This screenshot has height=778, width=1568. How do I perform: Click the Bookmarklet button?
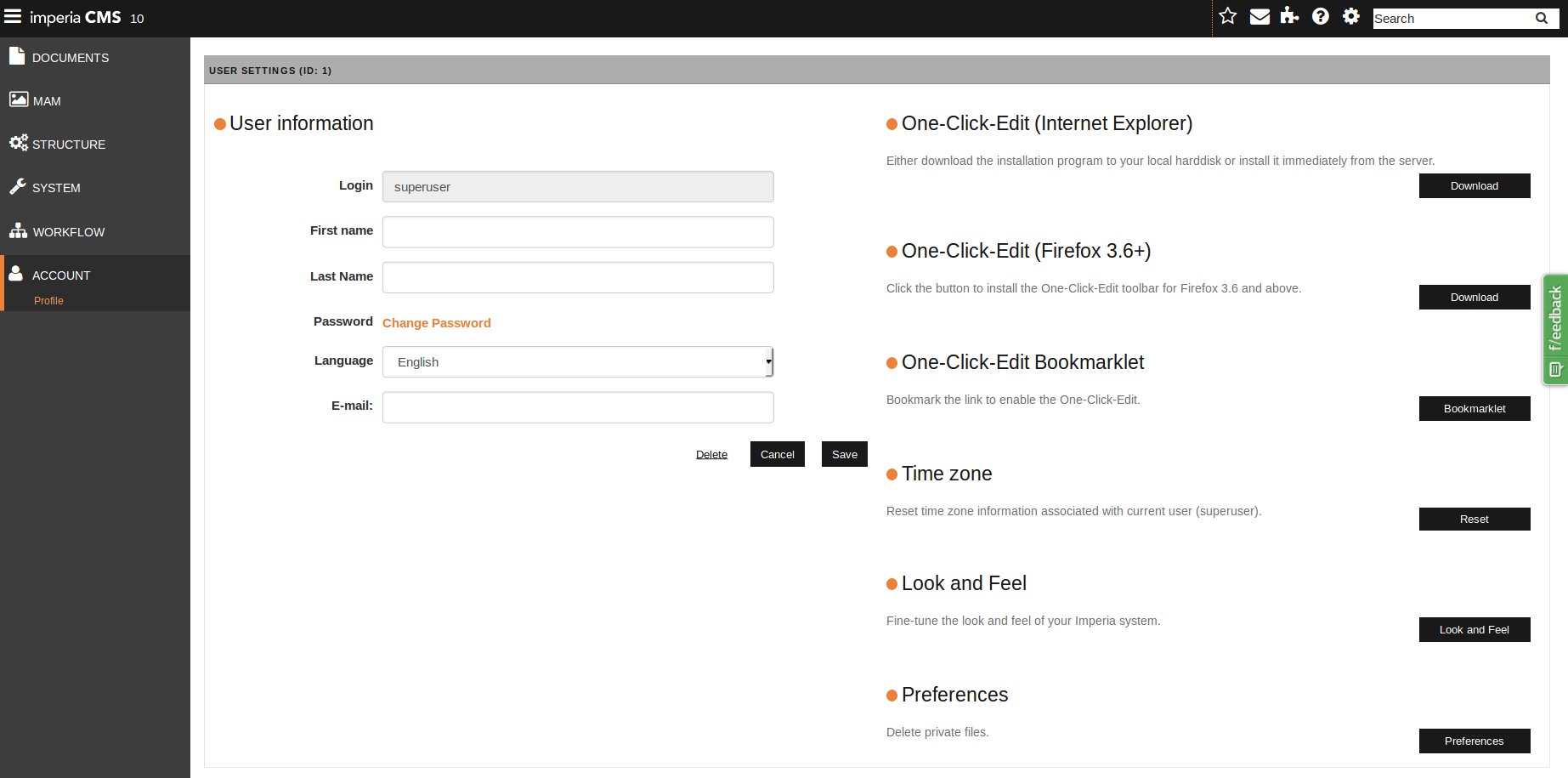pos(1475,409)
